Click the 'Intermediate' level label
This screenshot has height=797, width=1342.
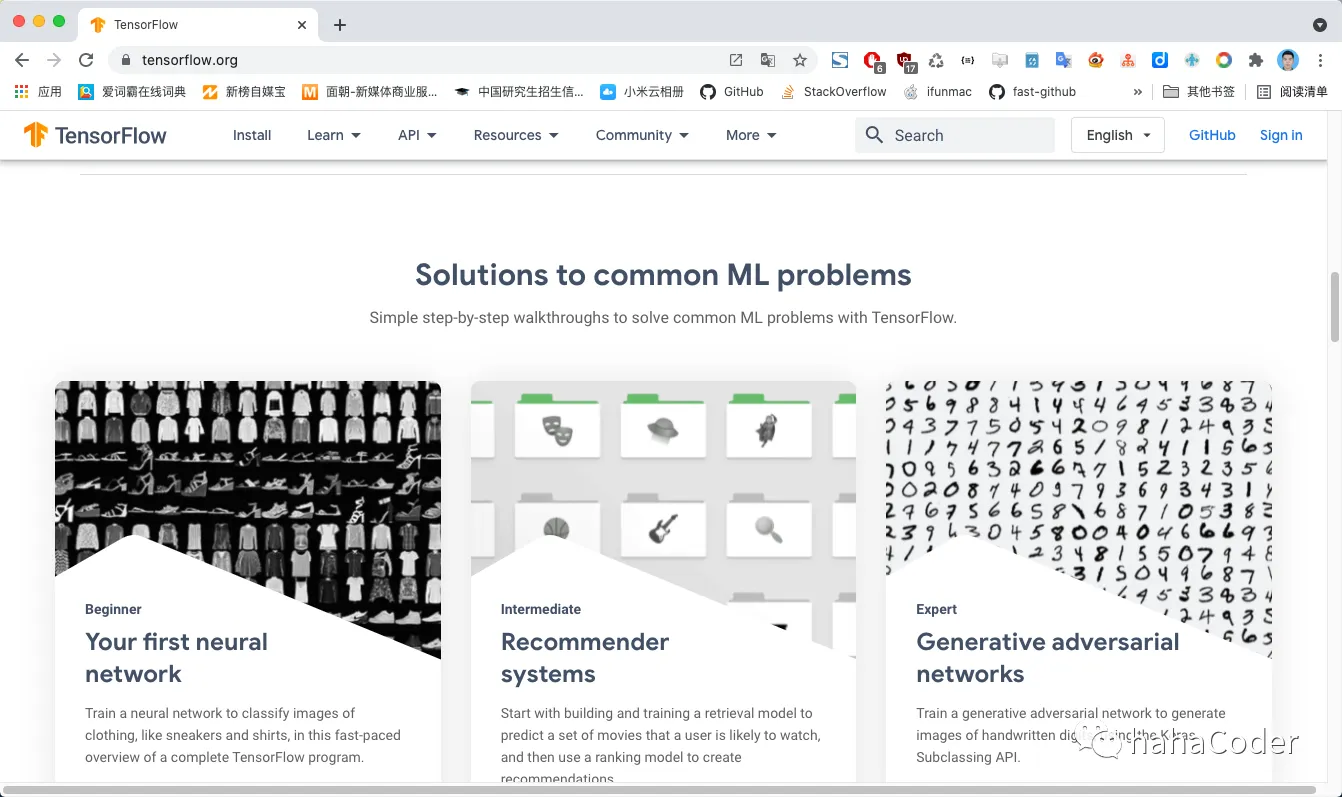[541, 609]
